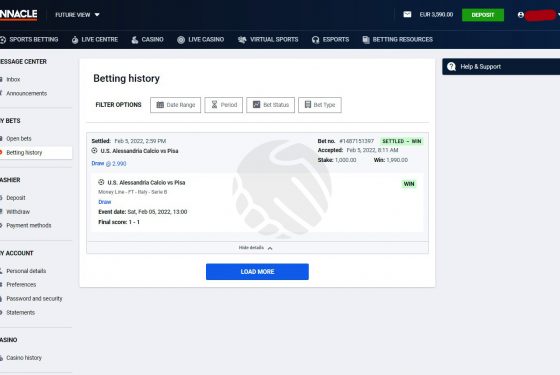
Task: Click the calendar icon in Date Range filter
Action: (160, 105)
